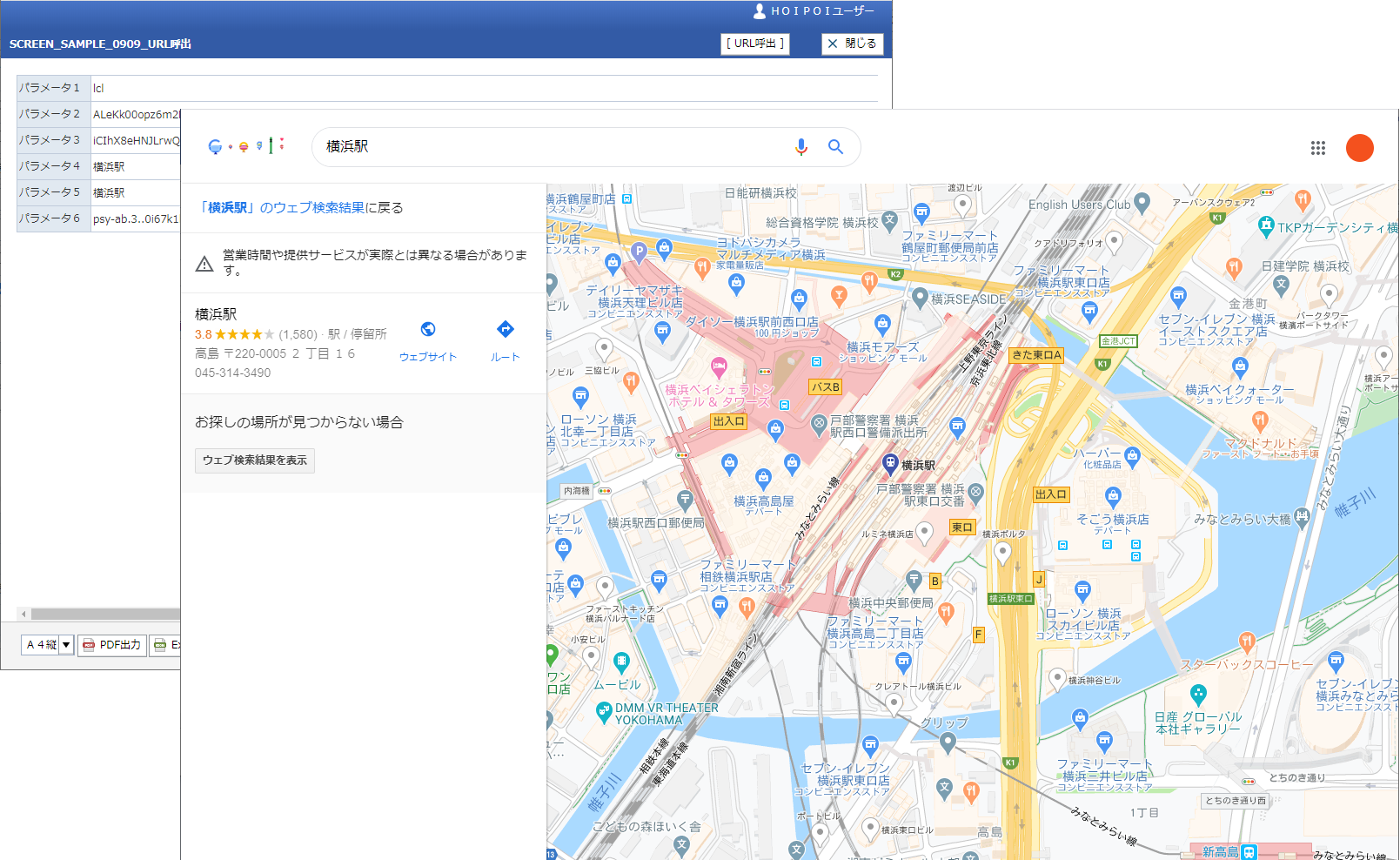Click the microphone voice search icon
This screenshot has height=860, width=1400.
[801, 147]
